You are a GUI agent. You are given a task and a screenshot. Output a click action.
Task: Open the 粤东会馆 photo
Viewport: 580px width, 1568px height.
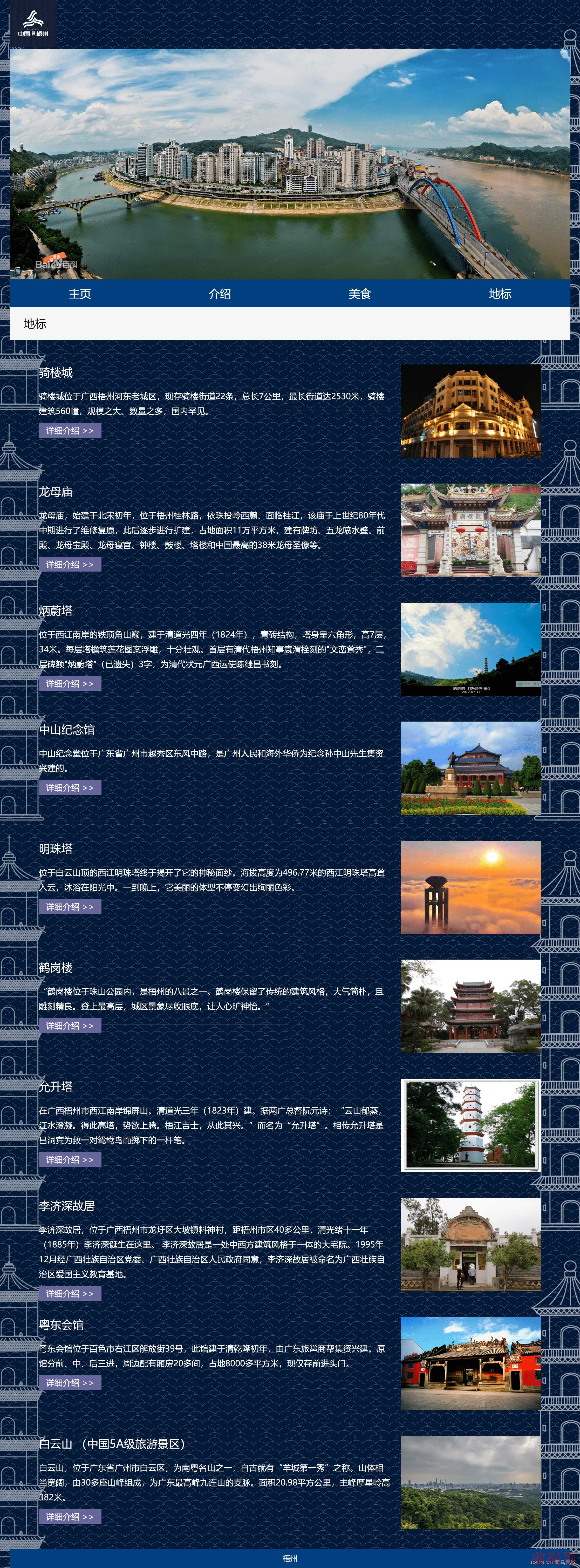[x=470, y=1363]
